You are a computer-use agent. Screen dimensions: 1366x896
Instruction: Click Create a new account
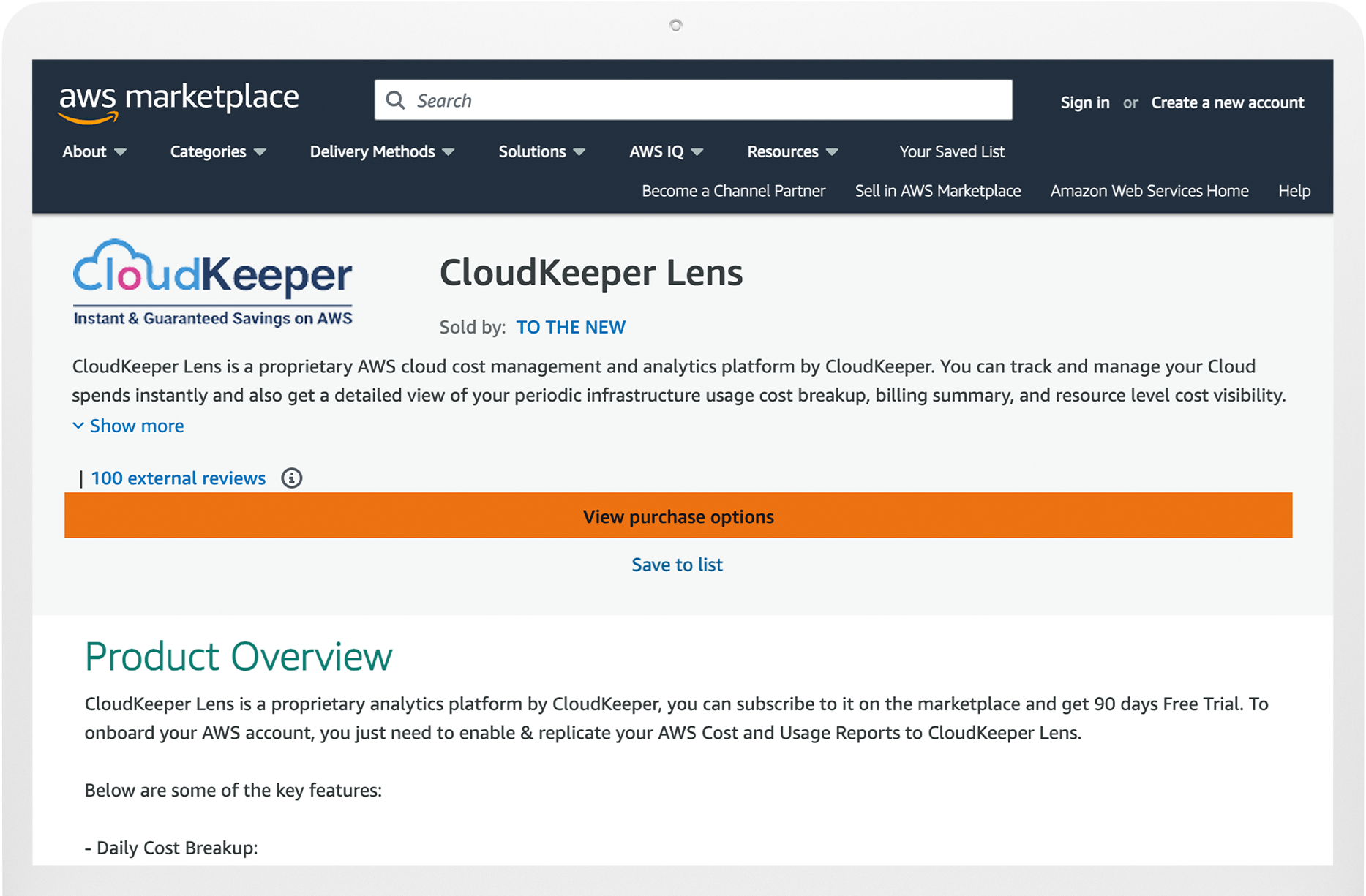(1228, 102)
